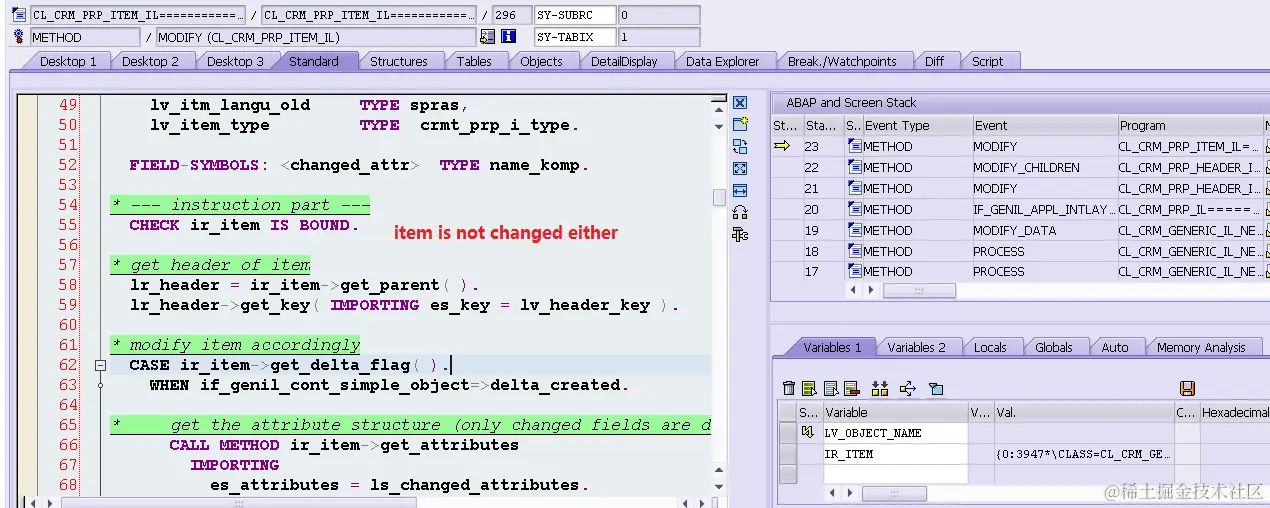Open the Diff tab
The image size is (1270, 508).
coord(934,61)
